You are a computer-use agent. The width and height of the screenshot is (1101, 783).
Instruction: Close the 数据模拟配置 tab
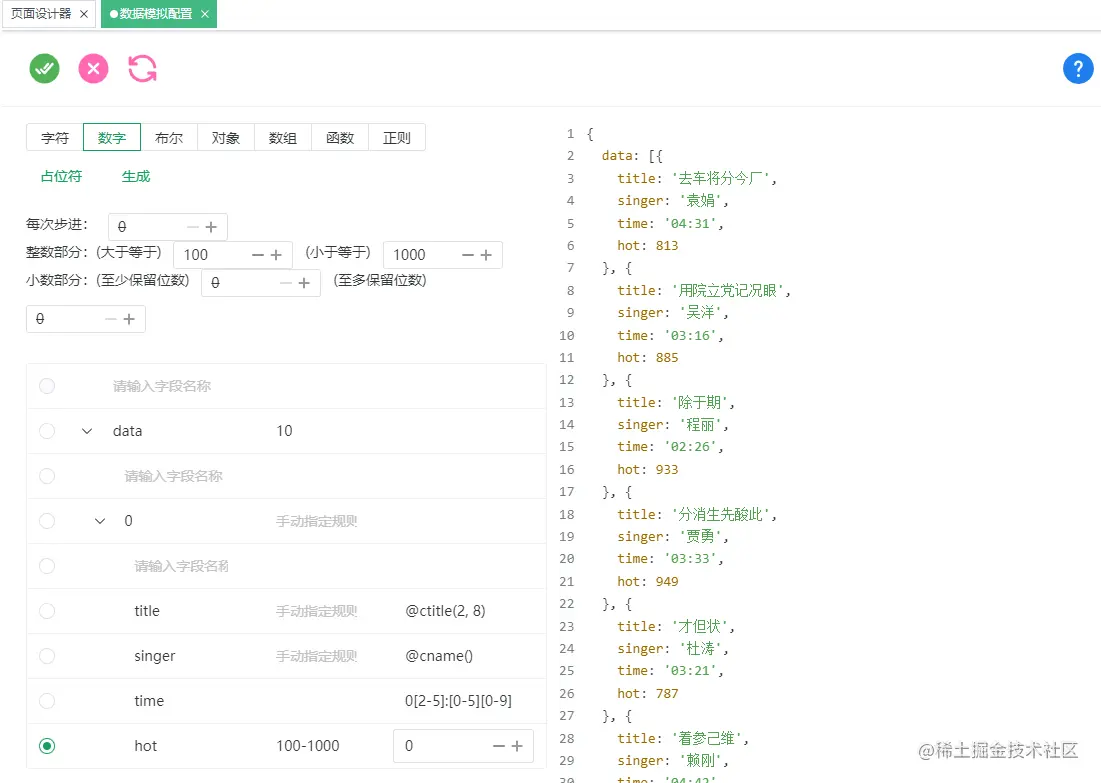(x=204, y=14)
